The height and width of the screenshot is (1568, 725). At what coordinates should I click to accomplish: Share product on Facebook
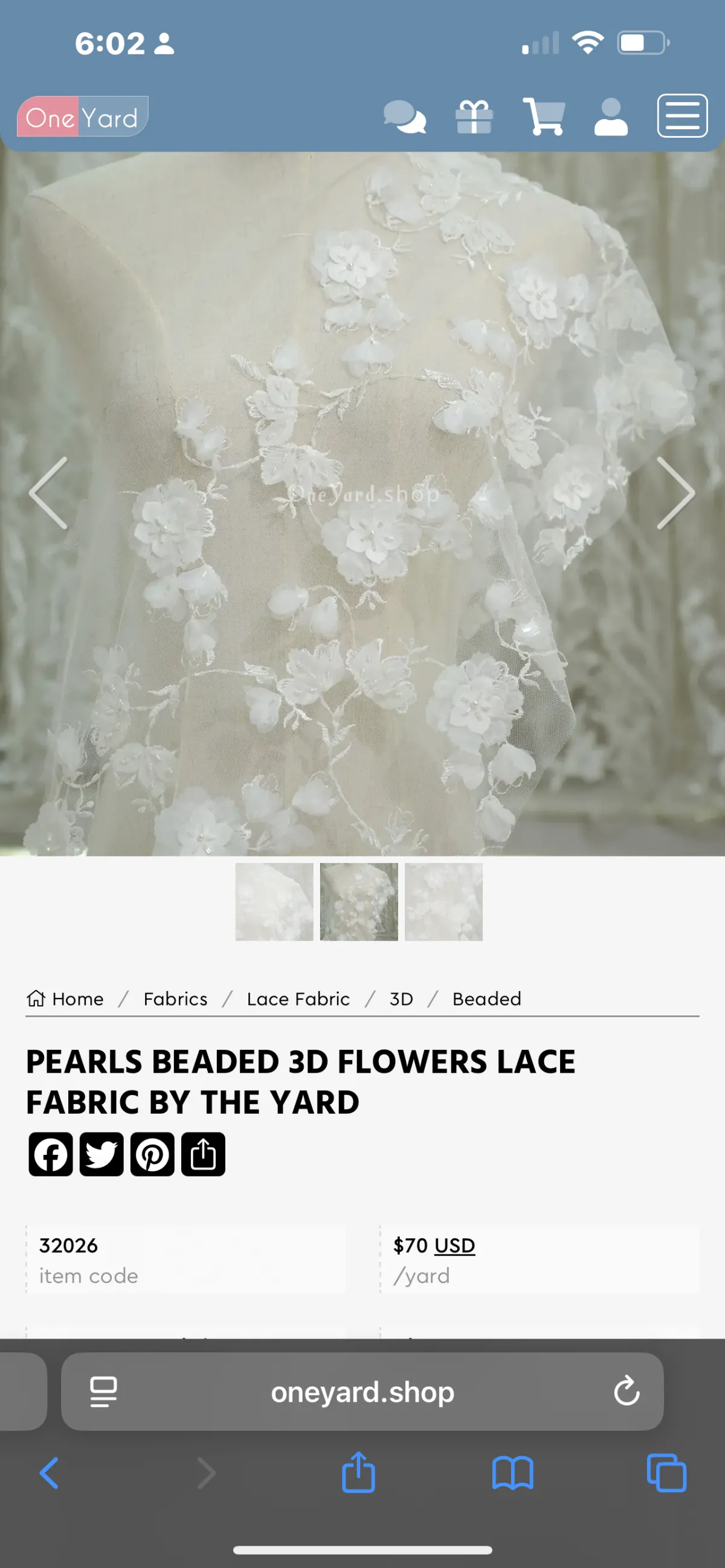(x=51, y=1154)
